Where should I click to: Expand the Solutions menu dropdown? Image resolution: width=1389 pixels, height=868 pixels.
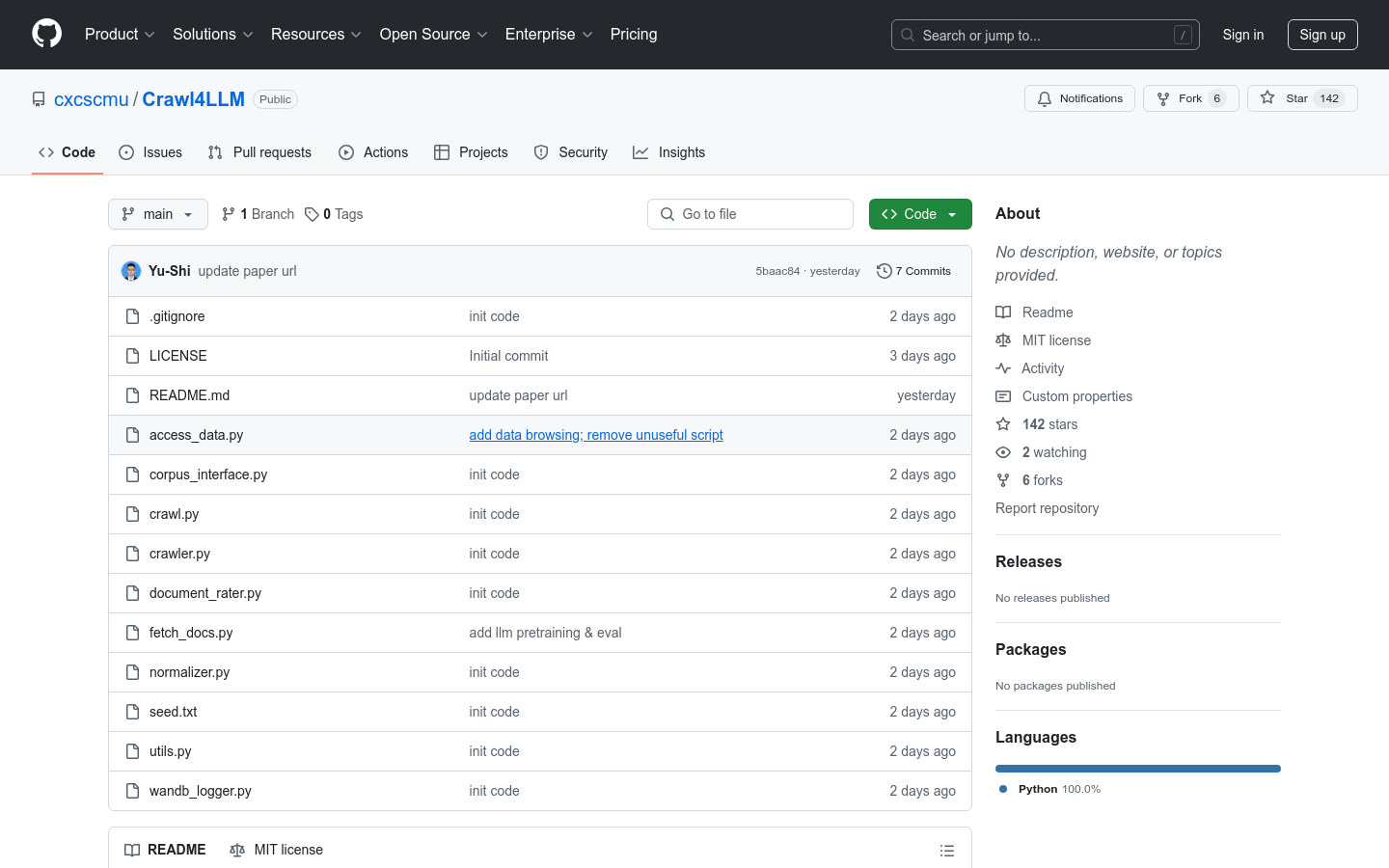point(213,34)
